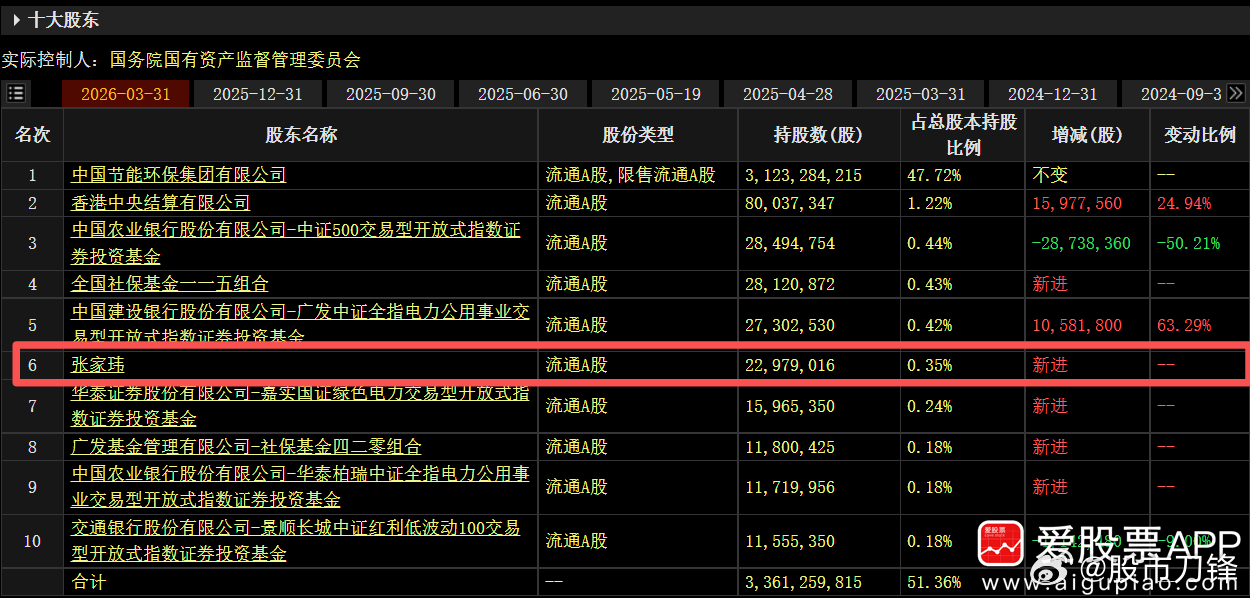Screen dimensions: 1250x598
Task: Show more dates with double-arrow icon
Action: click(1236, 93)
